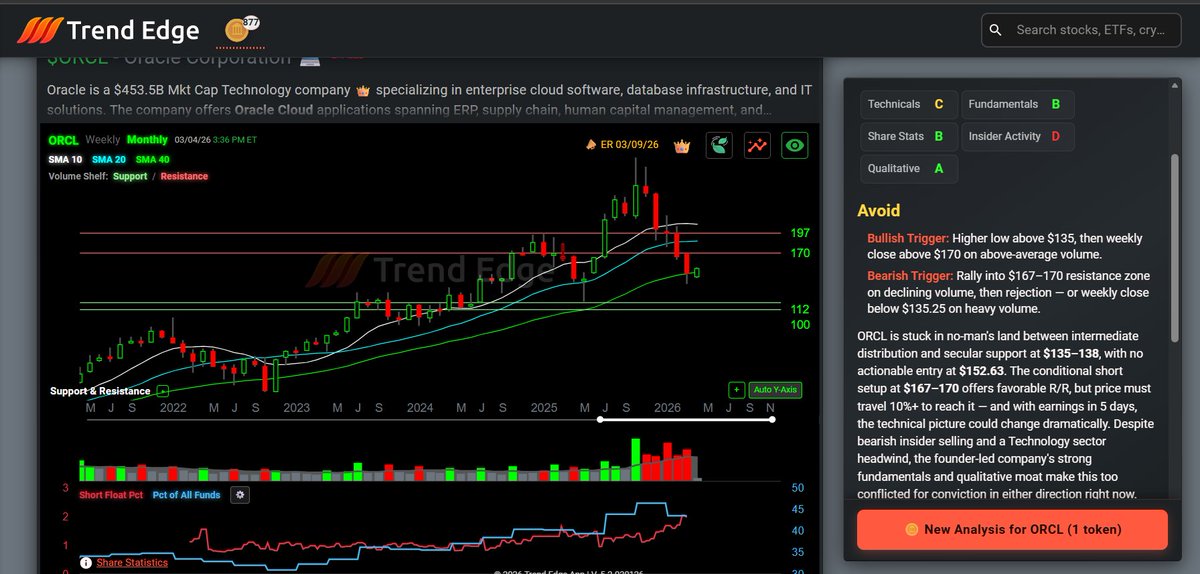Request New Analysis for ORCL
Viewport: 1200px width, 574px height.
[1012, 529]
